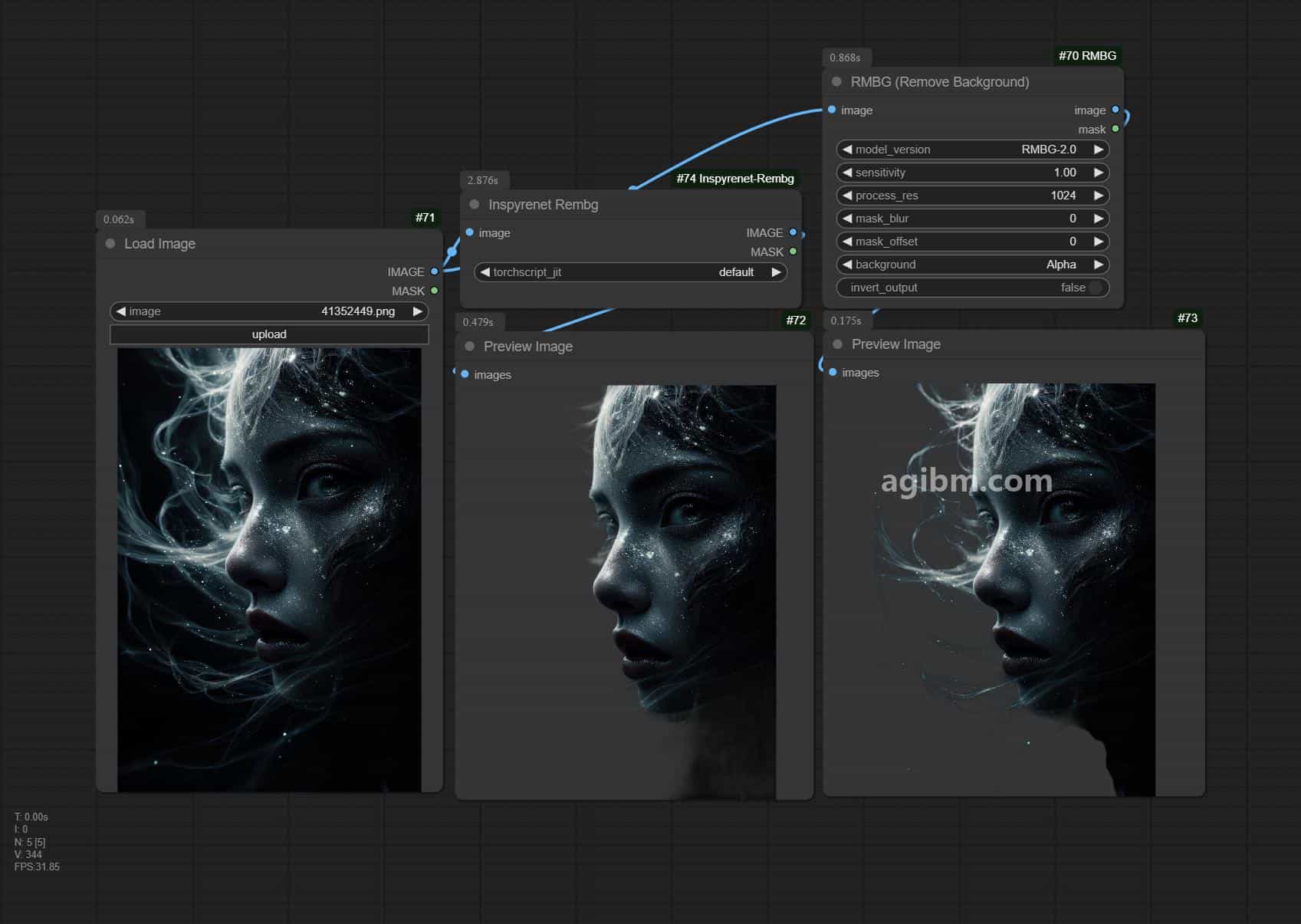Click torchscript_jit left arrow

click(x=485, y=272)
